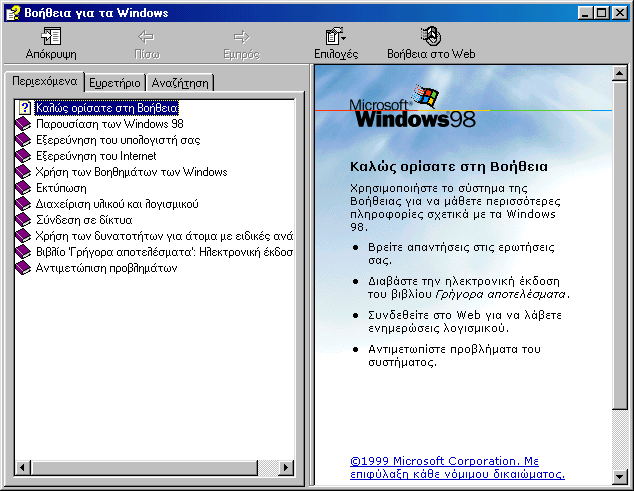Minimize the Βοήθεια για τα Windows window

[x=585, y=13]
